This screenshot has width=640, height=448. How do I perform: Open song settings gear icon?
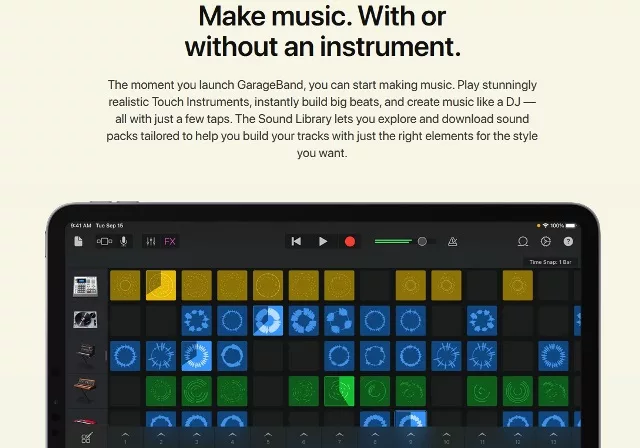[546, 242]
